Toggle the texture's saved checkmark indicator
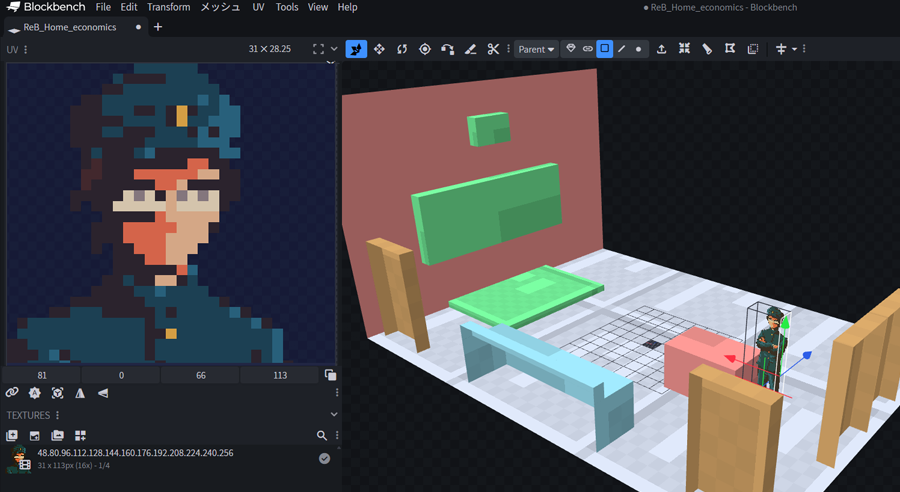The height and width of the screenshot is (492, 900). pyautogui.click(x=324, y=458)
